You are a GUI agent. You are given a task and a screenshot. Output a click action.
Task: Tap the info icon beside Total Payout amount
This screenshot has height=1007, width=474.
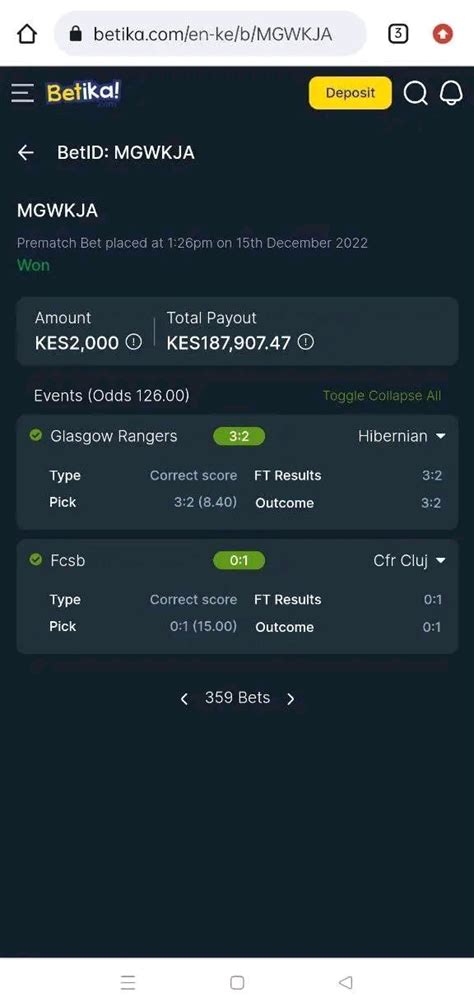point(307,342)
